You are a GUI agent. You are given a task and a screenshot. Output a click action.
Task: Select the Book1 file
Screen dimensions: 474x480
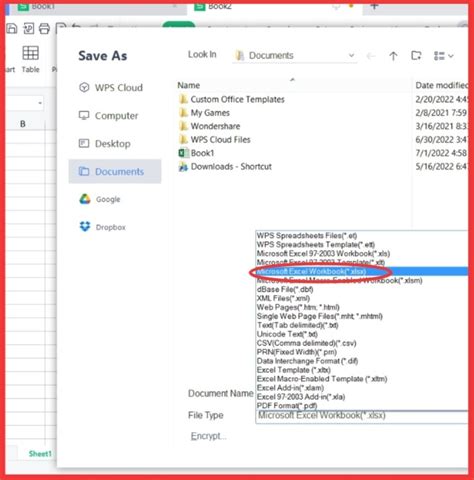click(x=197, y=153)
